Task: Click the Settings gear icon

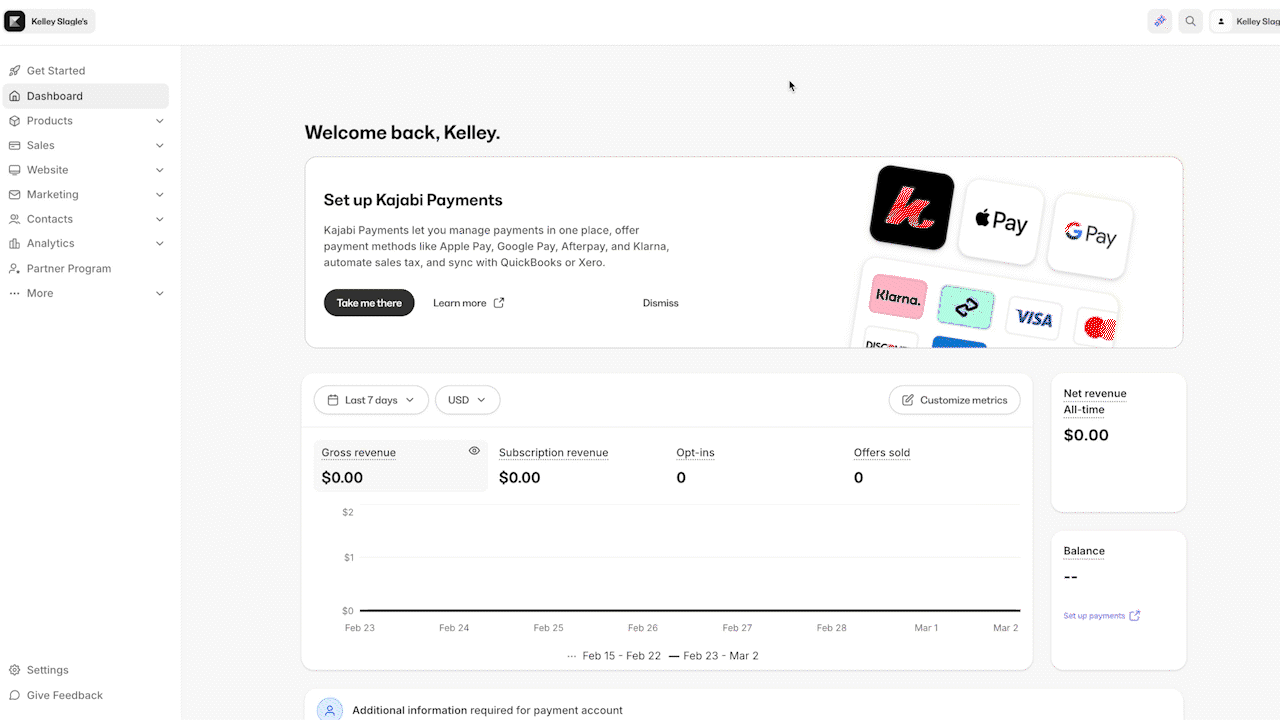Action: pyautogui.click(x=15, y=670)
